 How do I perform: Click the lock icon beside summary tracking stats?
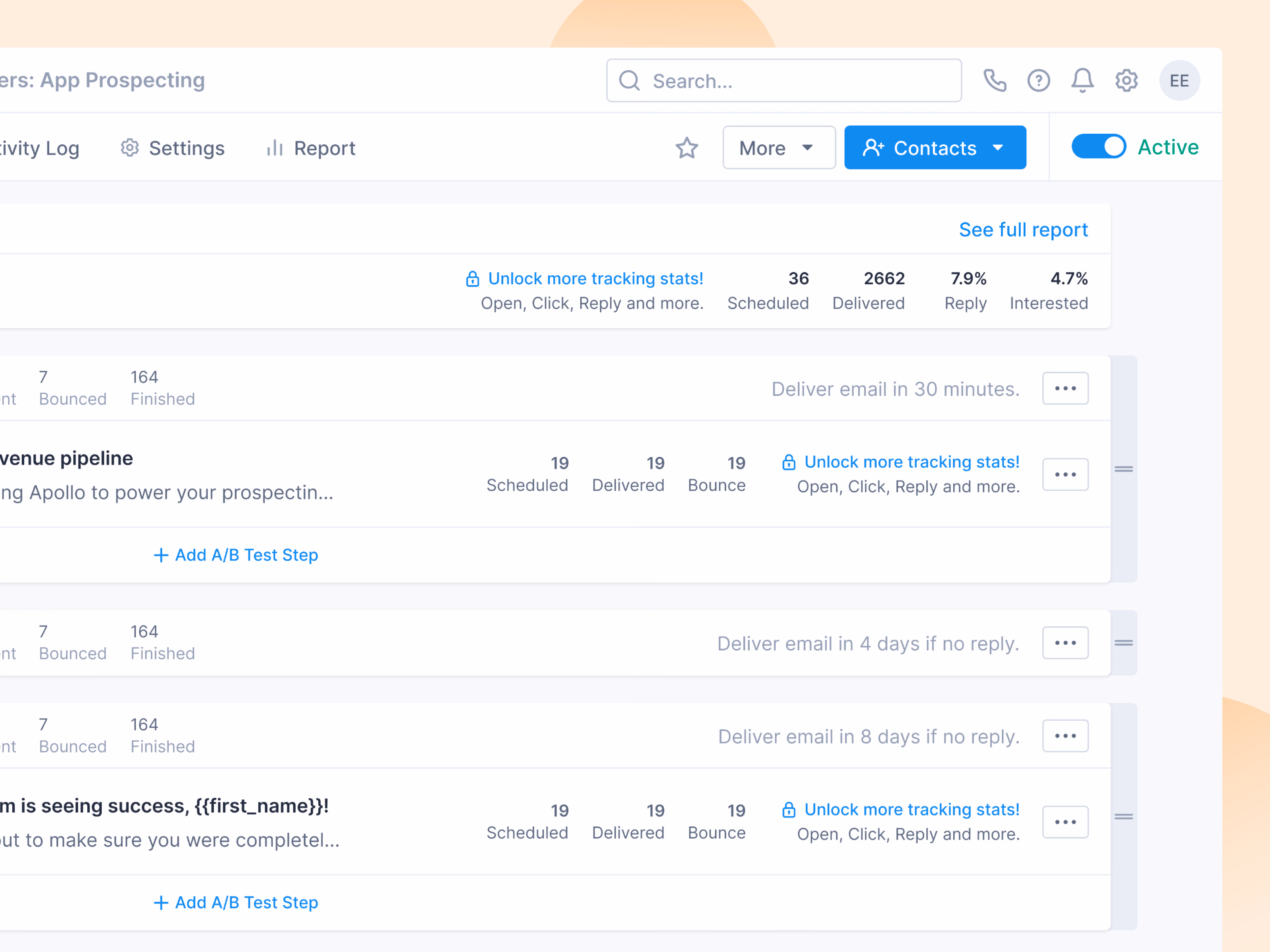click(472, 279)
